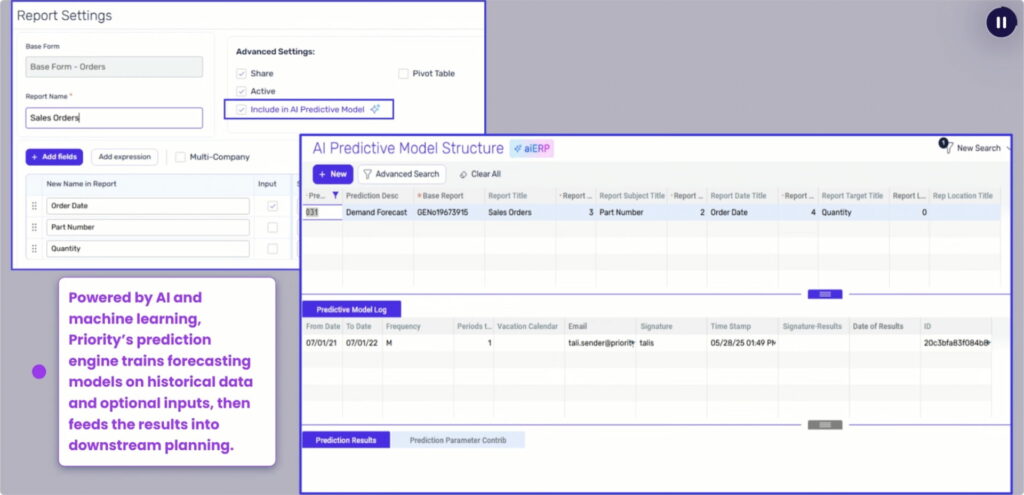Expand the New Search dropdown arrow

point(1008,148)
